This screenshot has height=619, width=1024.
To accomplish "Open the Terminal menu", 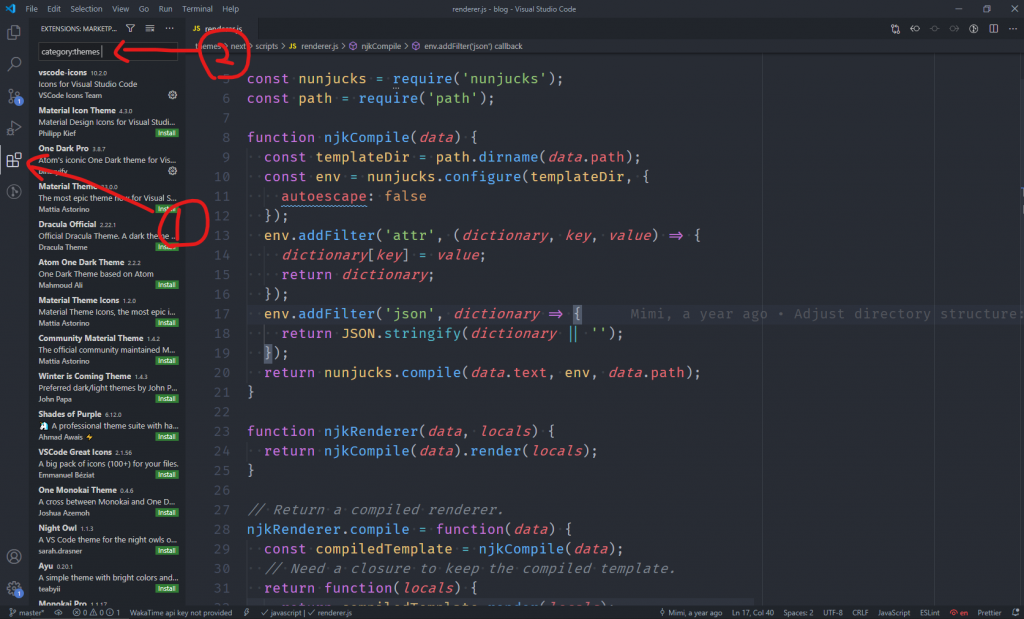I will pos(197,9).
